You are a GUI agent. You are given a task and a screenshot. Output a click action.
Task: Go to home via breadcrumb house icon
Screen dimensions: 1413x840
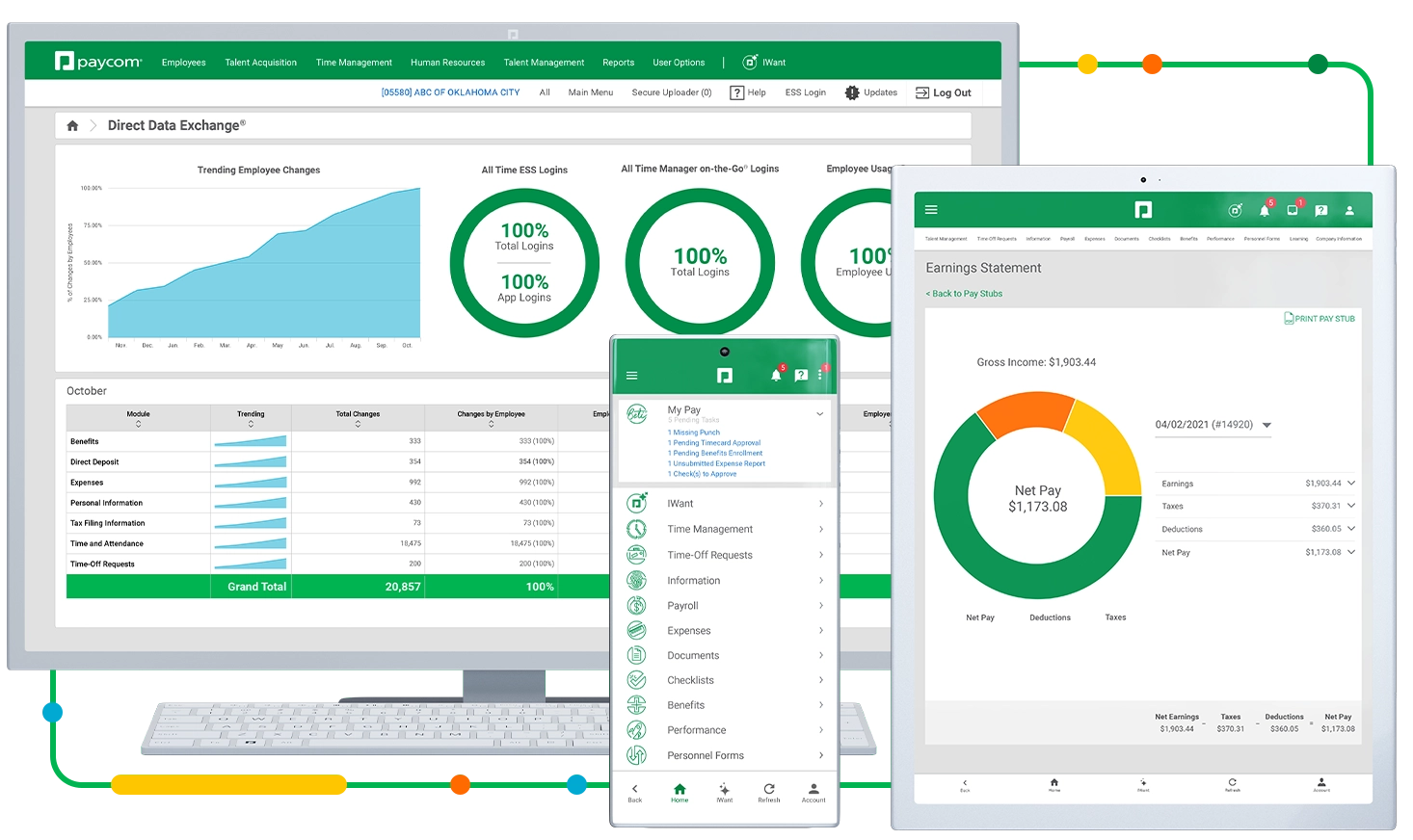coord(72,125)
